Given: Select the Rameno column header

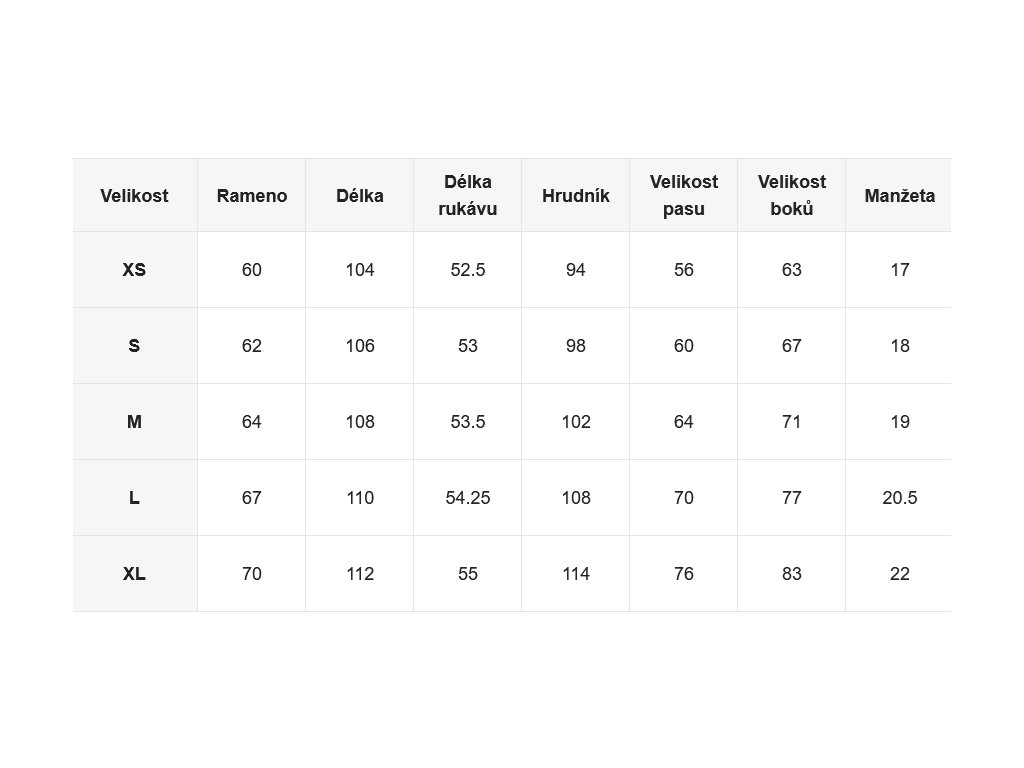Looking at the screenshot, I should 251,195.
